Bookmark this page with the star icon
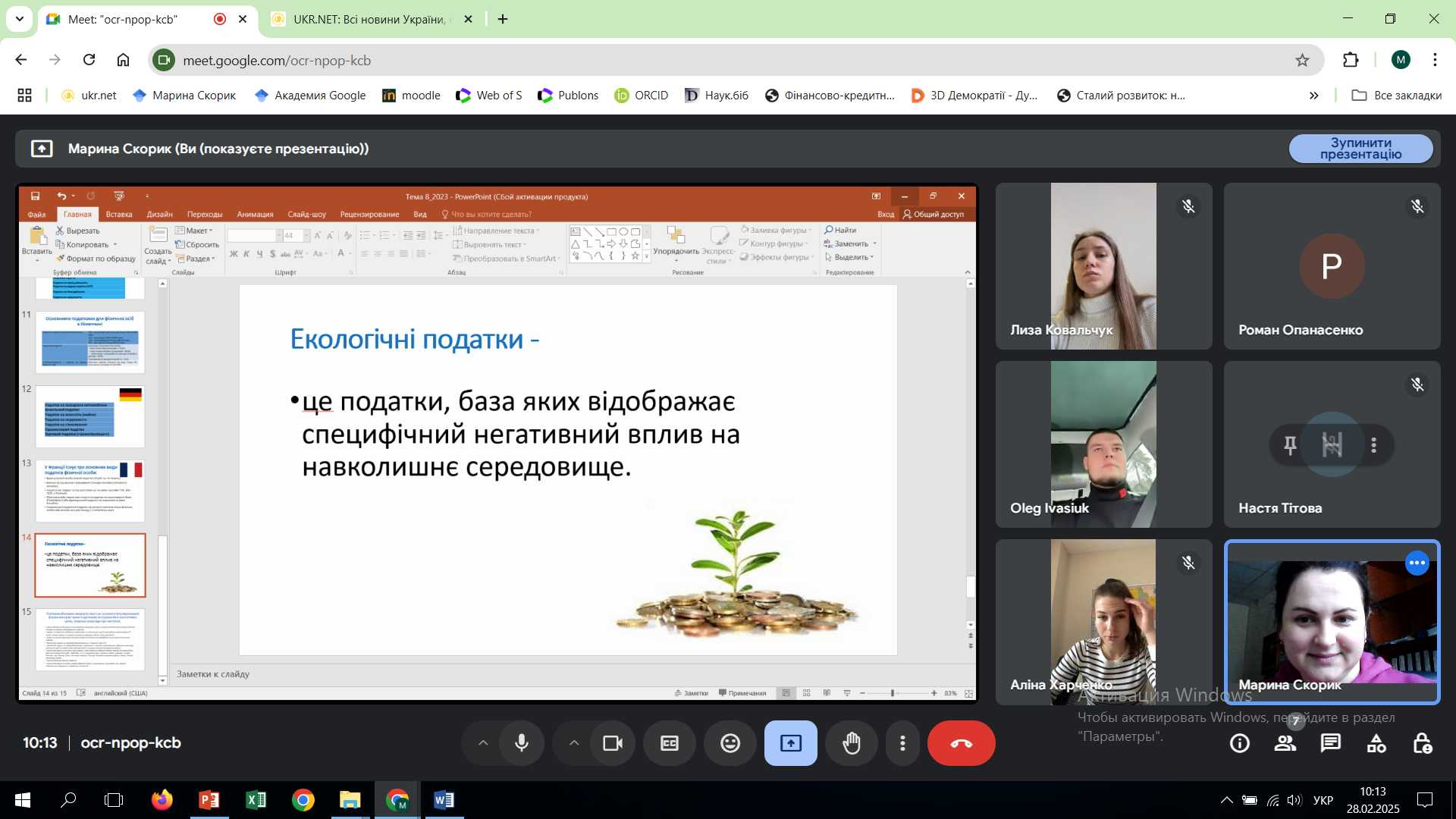 (x=1302, y=61)
